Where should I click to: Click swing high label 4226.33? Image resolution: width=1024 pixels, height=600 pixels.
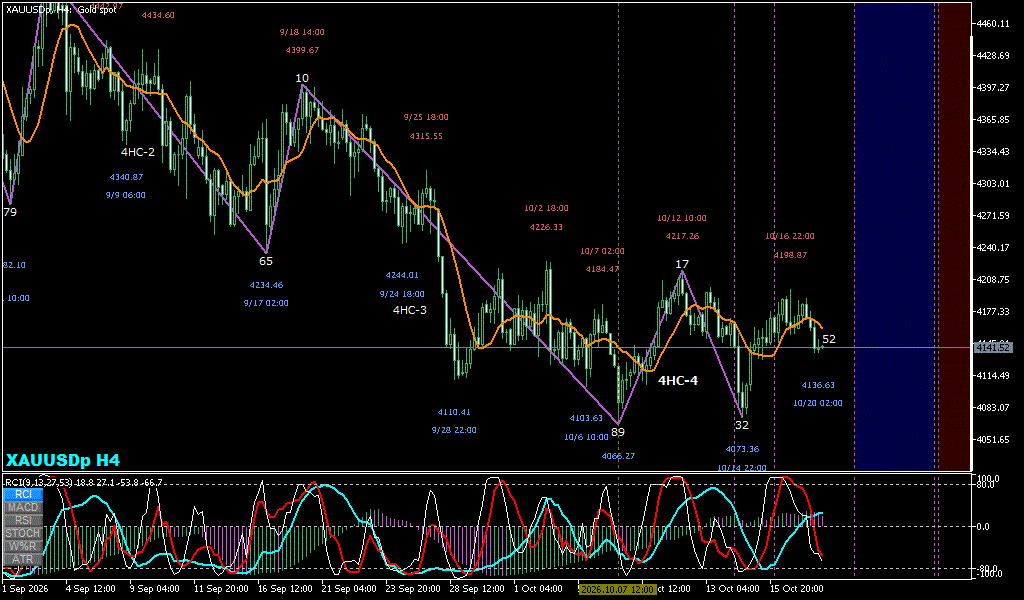(x=546, y=227)
